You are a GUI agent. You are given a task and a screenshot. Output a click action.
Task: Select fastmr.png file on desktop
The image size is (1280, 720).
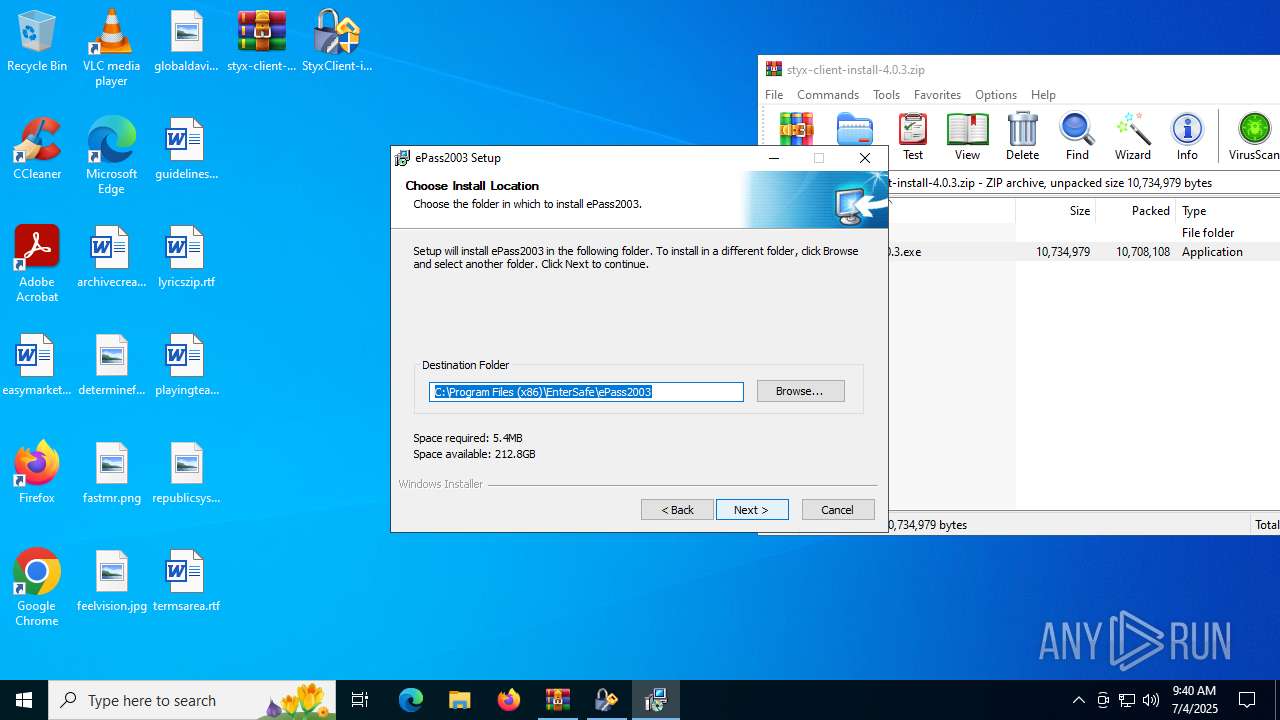point(111,473)
